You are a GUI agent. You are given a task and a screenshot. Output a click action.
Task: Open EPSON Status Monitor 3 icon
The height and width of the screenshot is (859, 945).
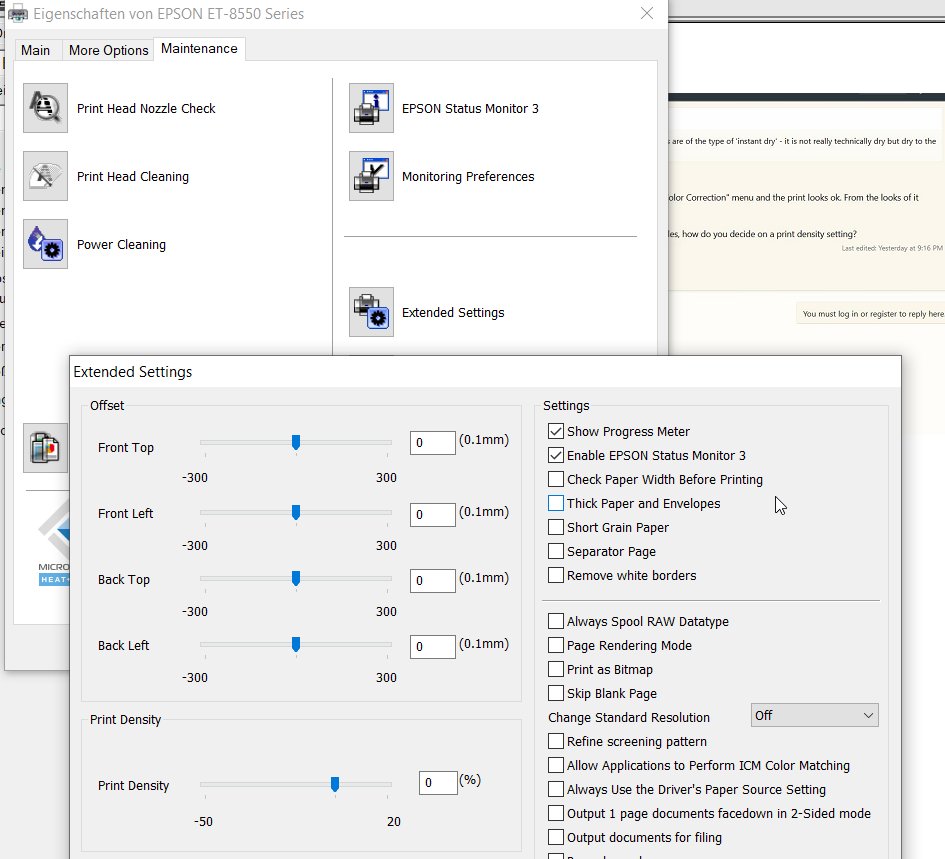point(371,108)
